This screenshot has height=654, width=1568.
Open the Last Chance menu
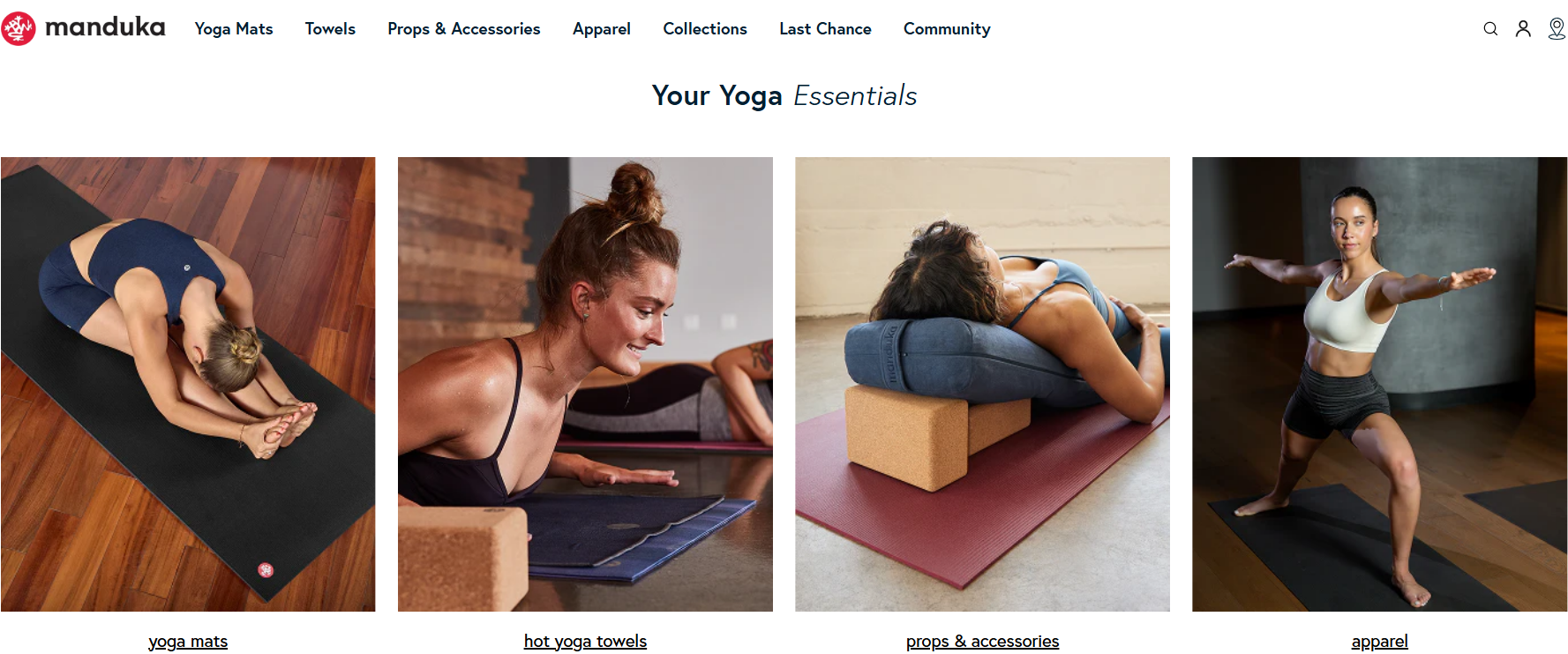pos(825,29)
